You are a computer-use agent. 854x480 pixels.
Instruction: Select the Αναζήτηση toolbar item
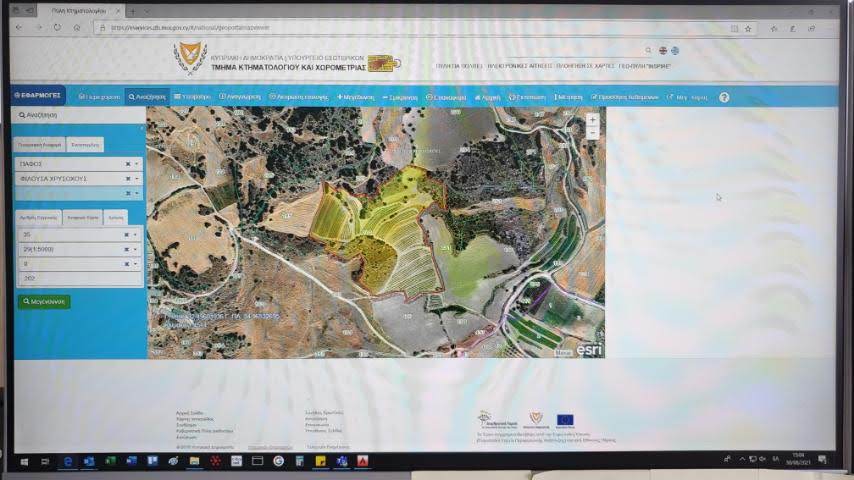coord(147,97)
